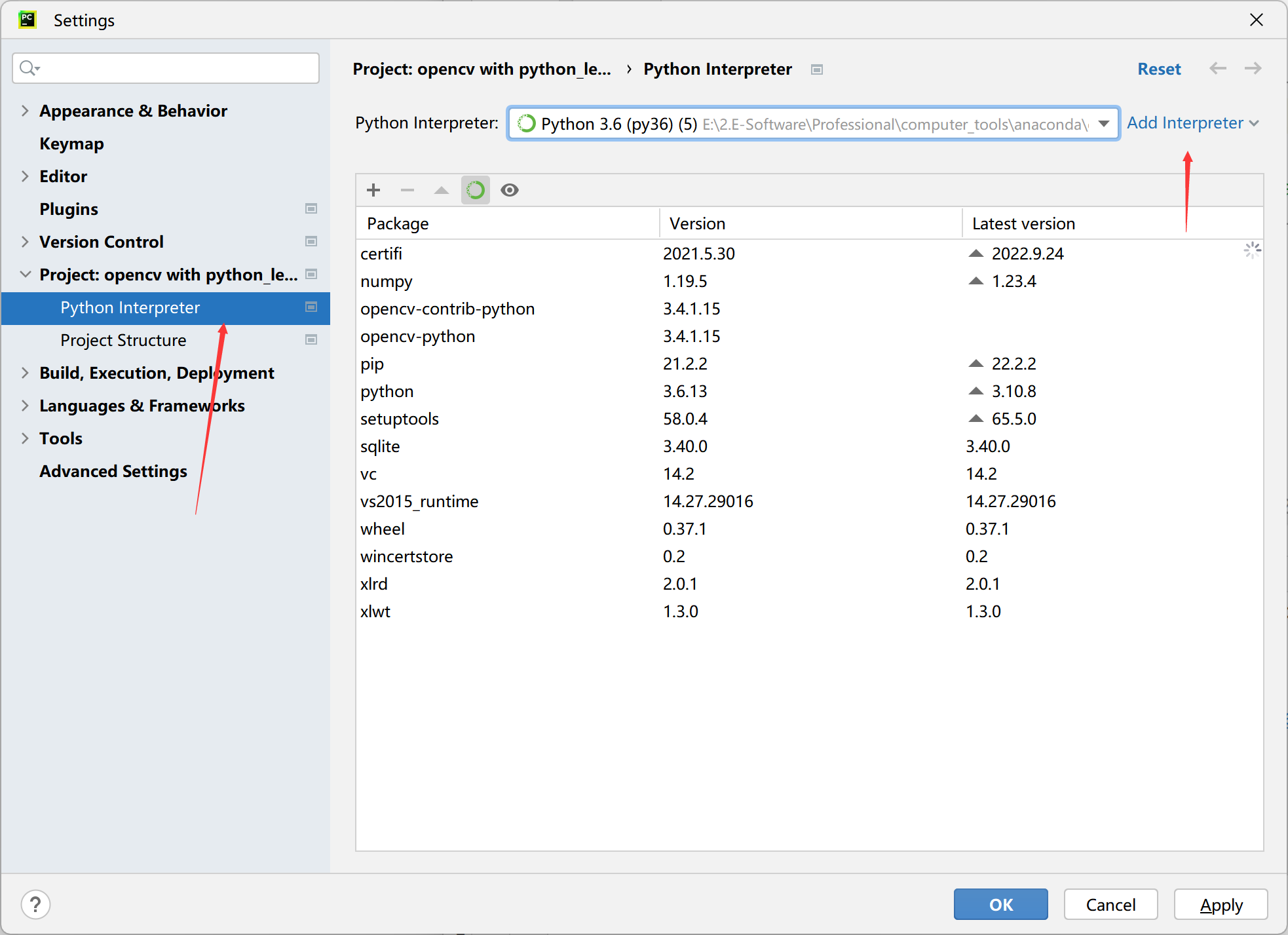This screenshot has height=935, width=1288.
Task: Click the install package plus icon
Action: click(x=373, y=190)
